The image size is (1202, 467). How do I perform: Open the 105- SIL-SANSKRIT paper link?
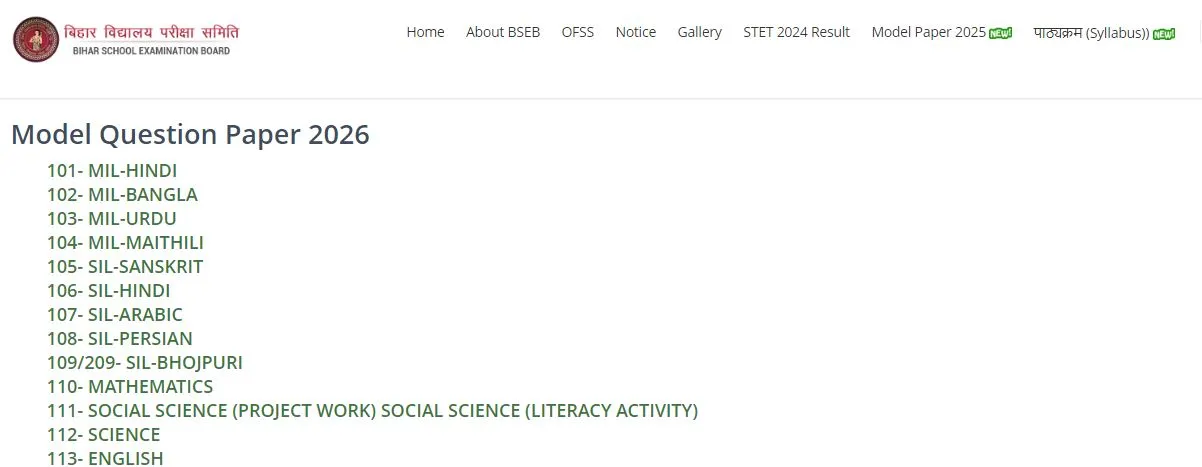(x=125, y=267)
